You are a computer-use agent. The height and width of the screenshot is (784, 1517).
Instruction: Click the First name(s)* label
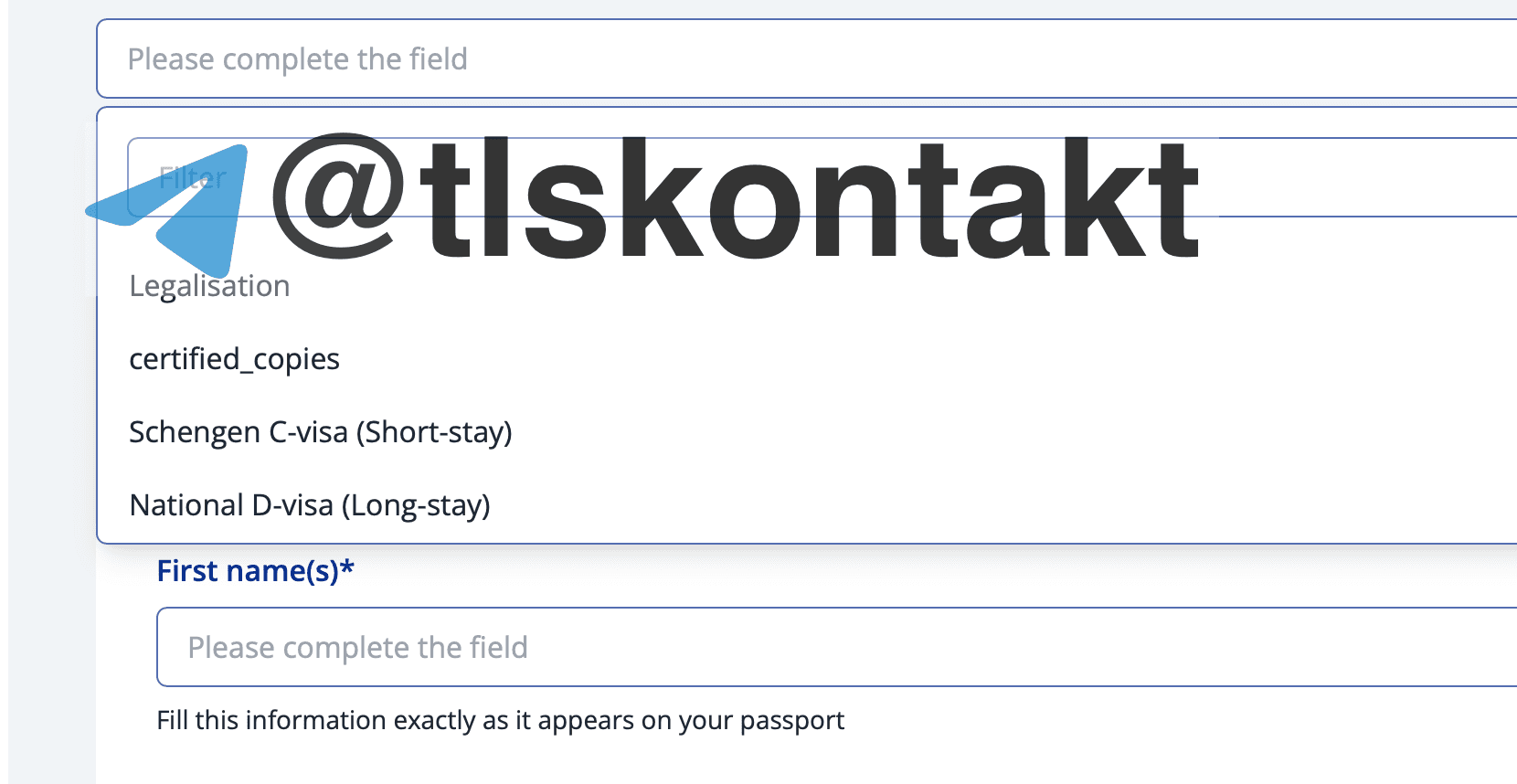[x=255, y=571]
